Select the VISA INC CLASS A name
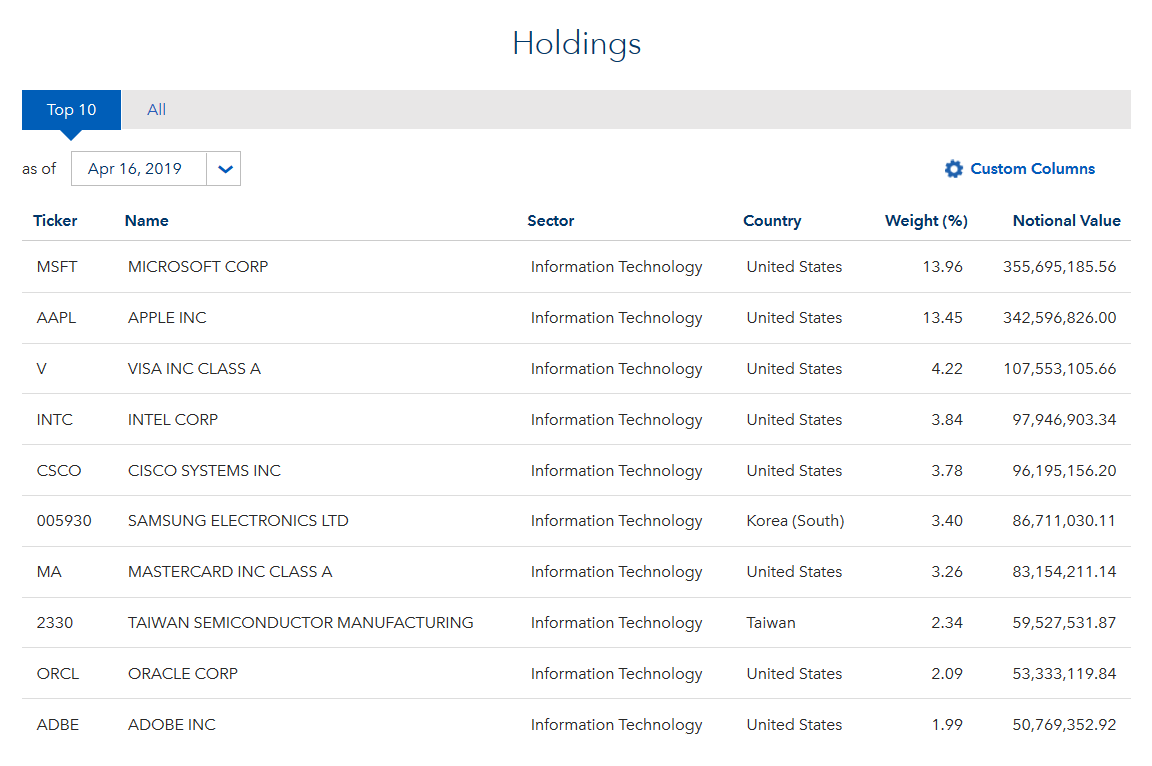This screenshot has width=1152, height=766. click(x=195, y=369)
